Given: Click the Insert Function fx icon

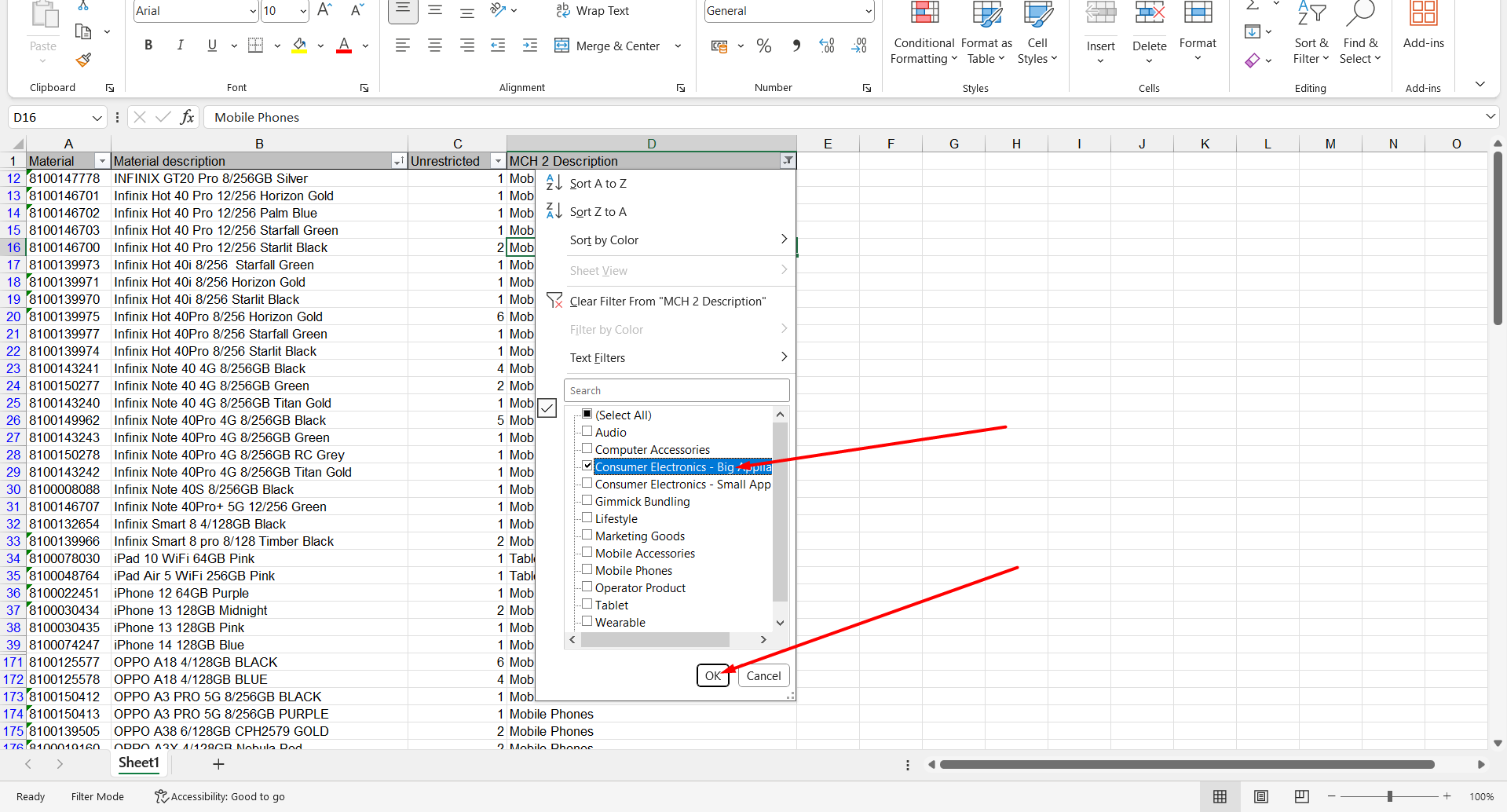Looking at the screenshot, I should pyautogui.click(x=187, y=117).
